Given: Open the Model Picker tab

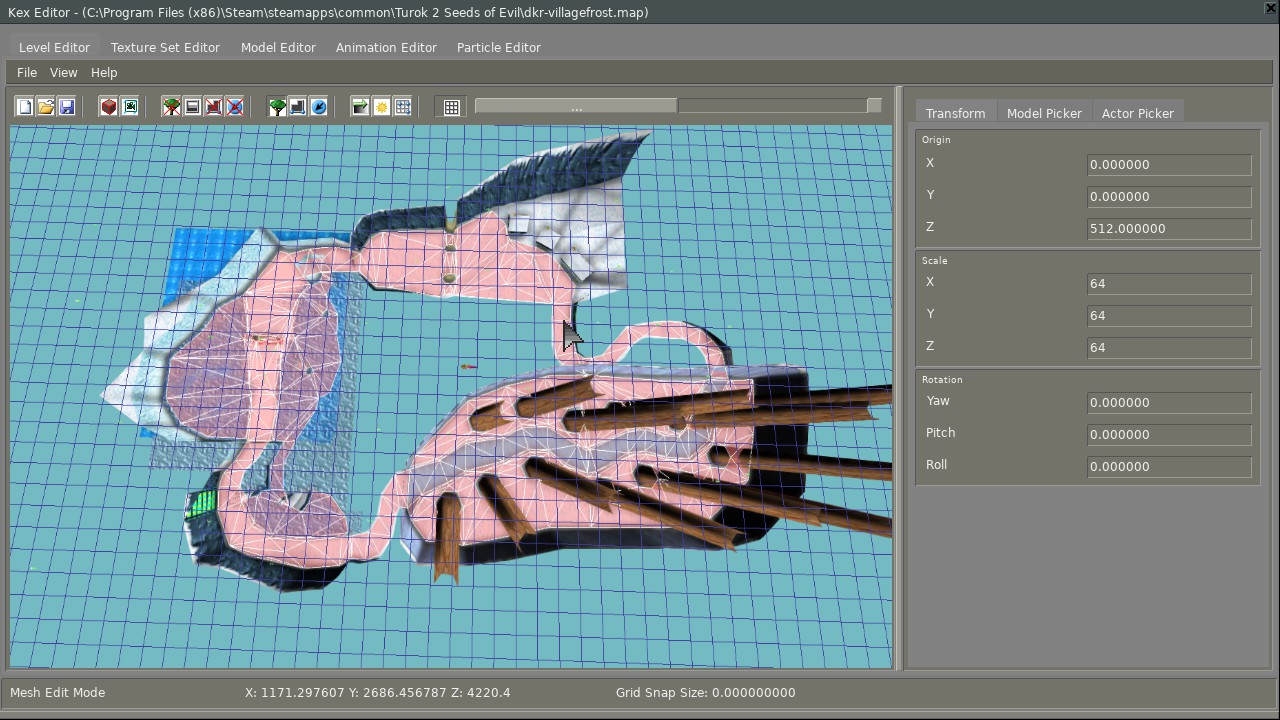Looking at the screenshot, I should coord(1044,113).
